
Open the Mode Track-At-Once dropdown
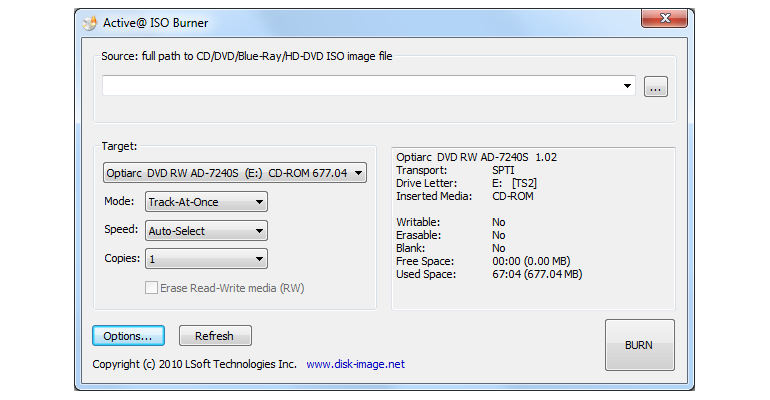click(206, 202)
